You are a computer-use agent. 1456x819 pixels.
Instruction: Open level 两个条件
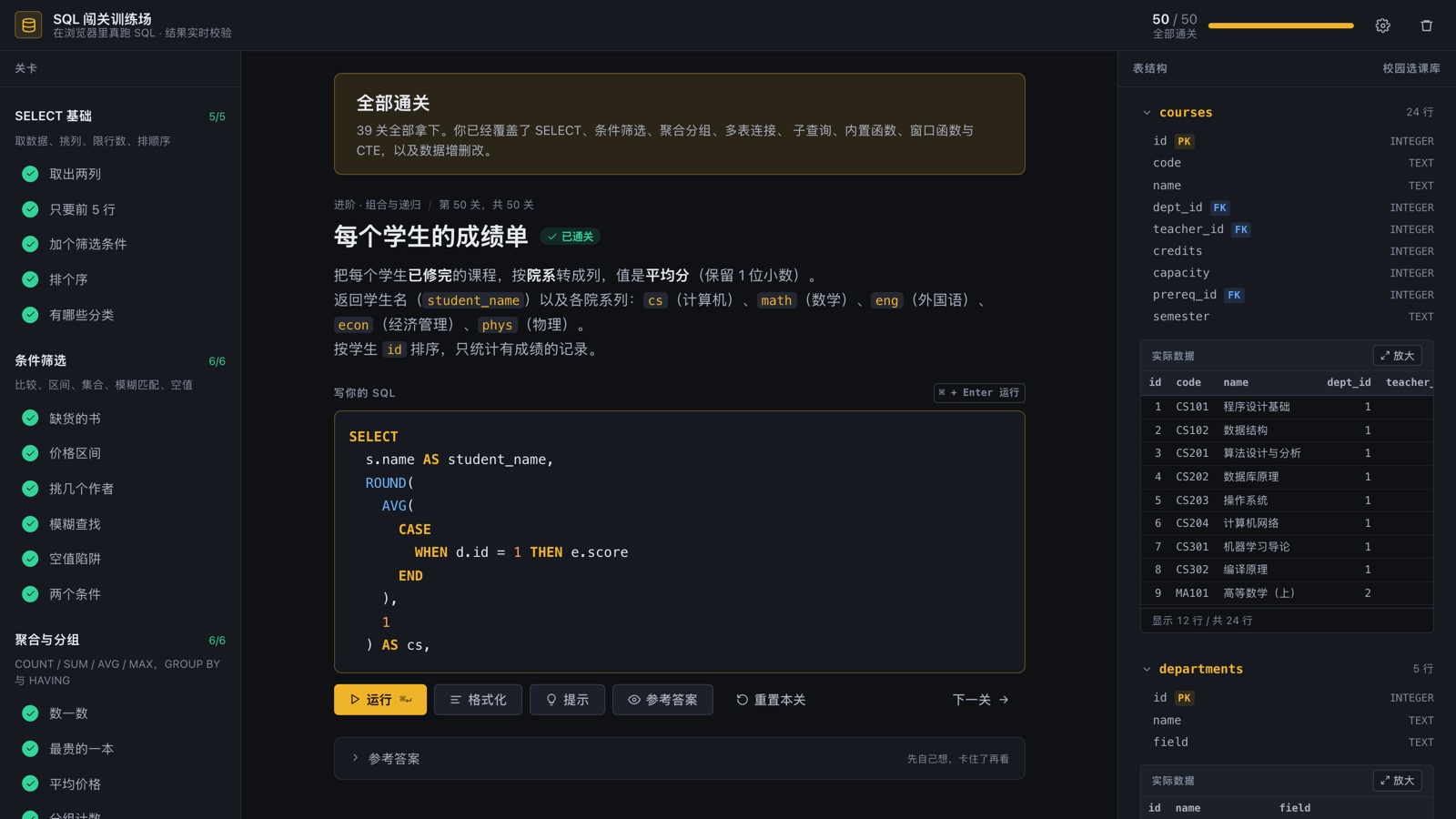click(120, 594)
